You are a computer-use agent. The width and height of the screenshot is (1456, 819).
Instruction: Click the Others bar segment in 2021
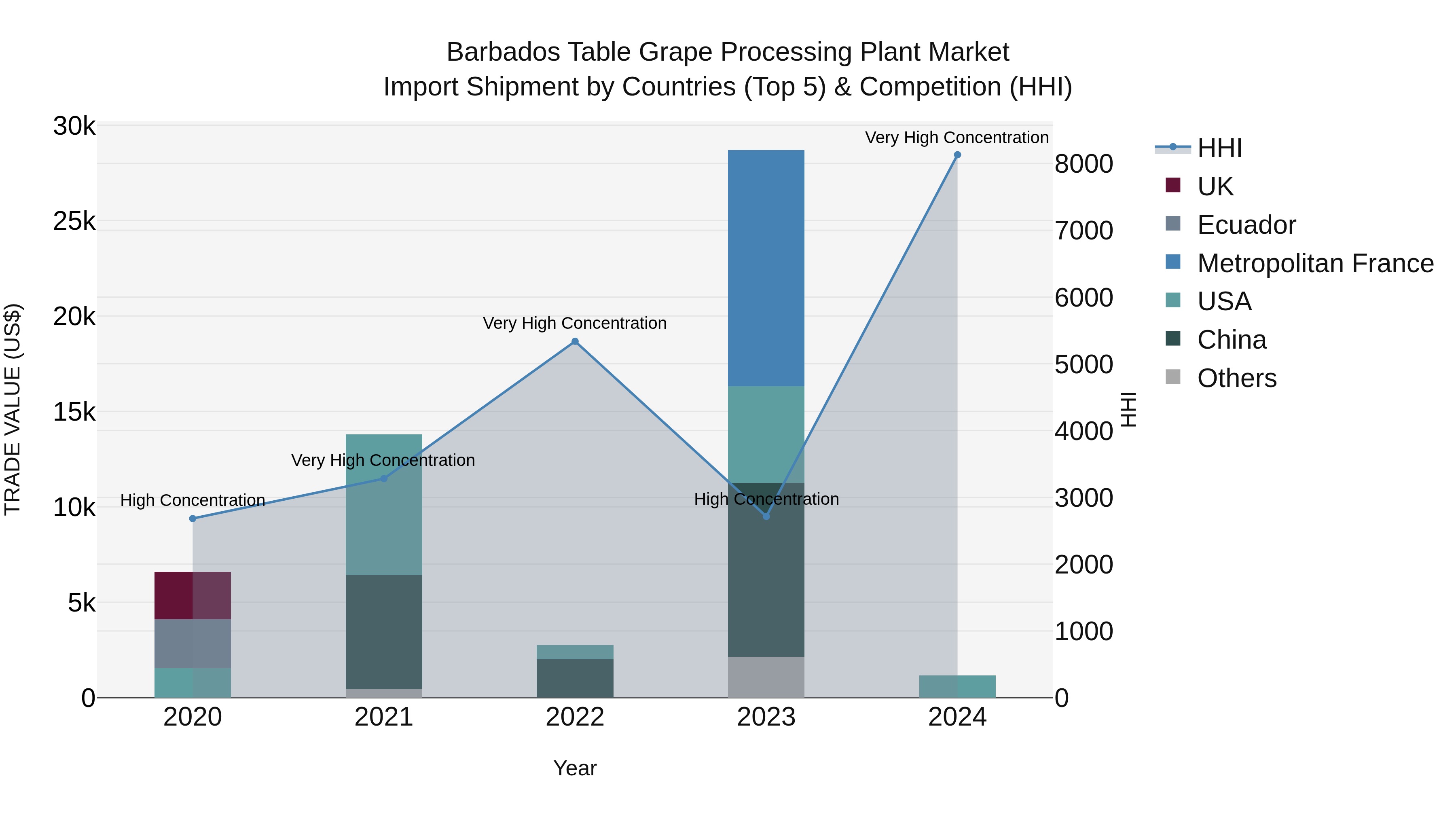[x=384, y=694]
